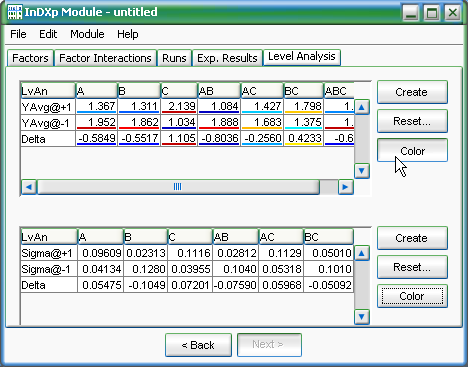Click the Sigma table scroll down arrow
The image size is (468, 367).
click(x=362, y=316)
